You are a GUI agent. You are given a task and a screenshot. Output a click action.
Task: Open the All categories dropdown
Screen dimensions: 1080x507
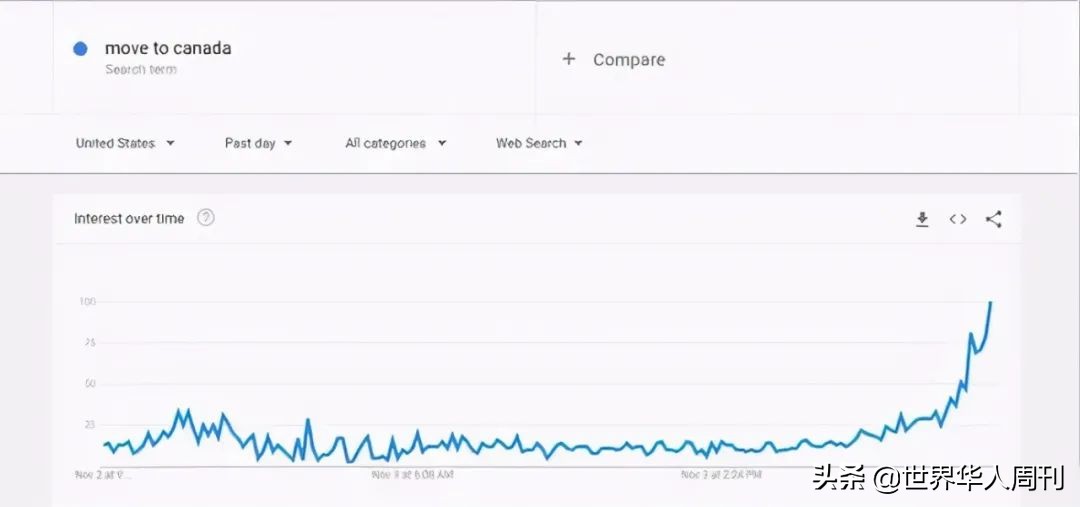point(395,143)
